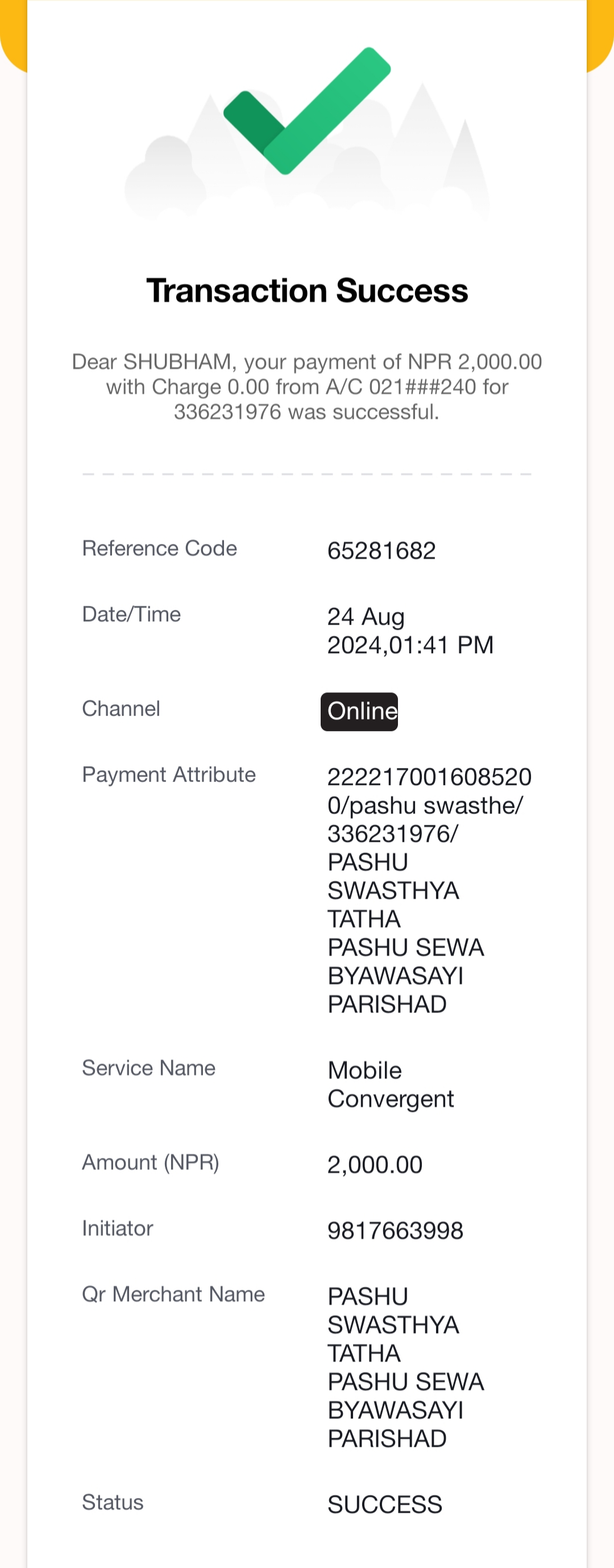
Task: Tap the Channel label
Action: 121,708
